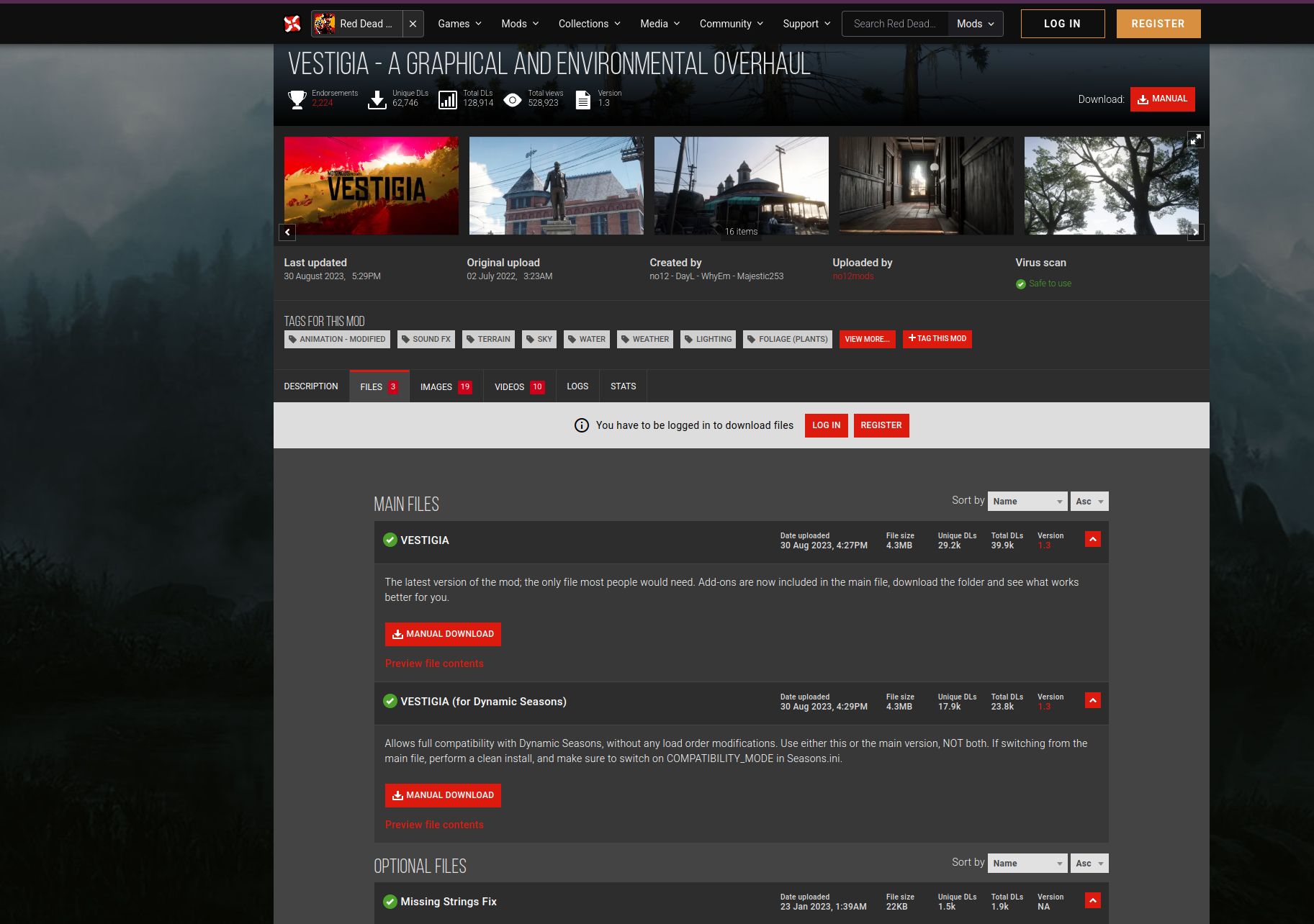1314x924 pixels.
Task: Collapse the Missing Strings Fix entry
Action: coord(1092,901)
